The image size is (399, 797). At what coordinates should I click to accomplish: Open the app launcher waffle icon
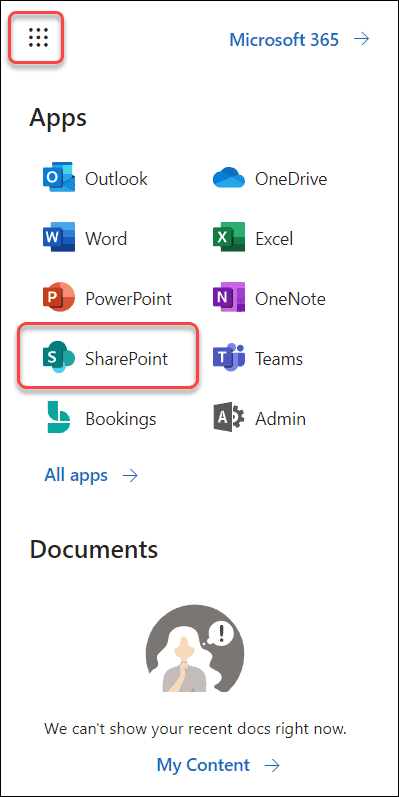(x=39, y=38)
